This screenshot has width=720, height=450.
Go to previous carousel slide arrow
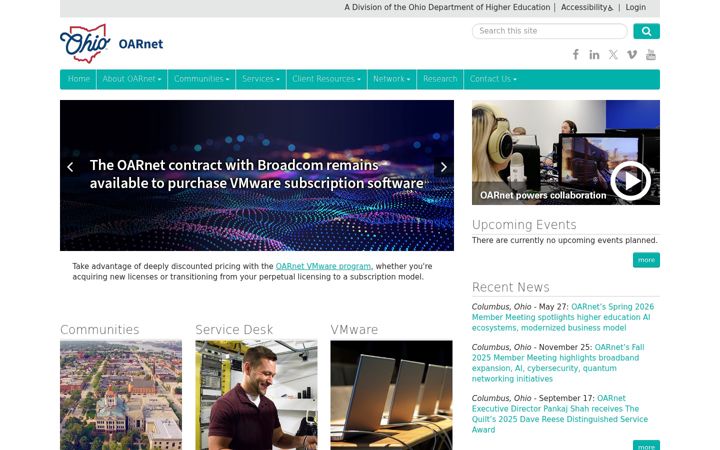coord(70,167)
